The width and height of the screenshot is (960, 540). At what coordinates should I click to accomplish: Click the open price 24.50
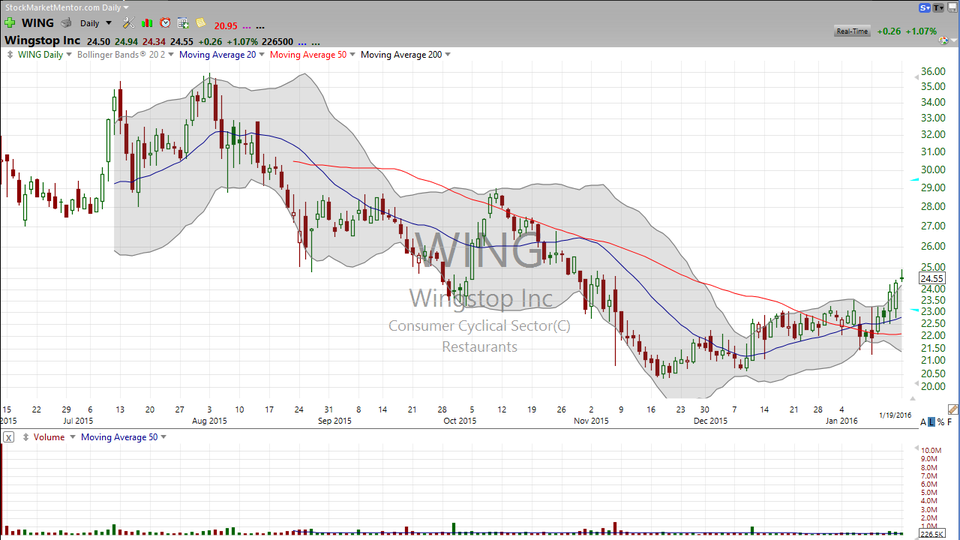pyautogui.click(x=99, y=42)
